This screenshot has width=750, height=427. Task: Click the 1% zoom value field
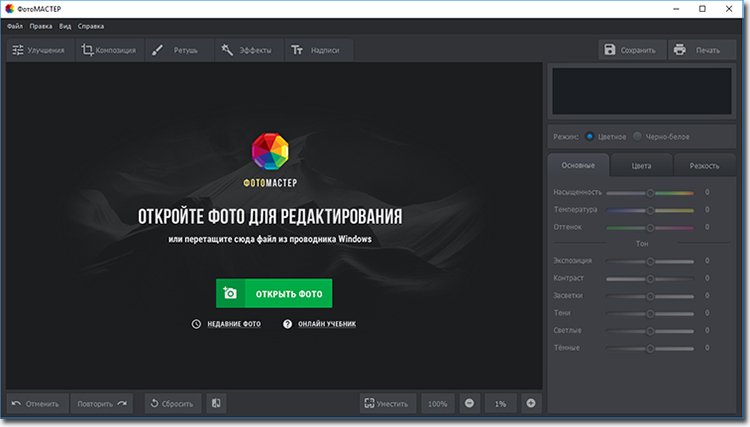[x=500, y=404]
